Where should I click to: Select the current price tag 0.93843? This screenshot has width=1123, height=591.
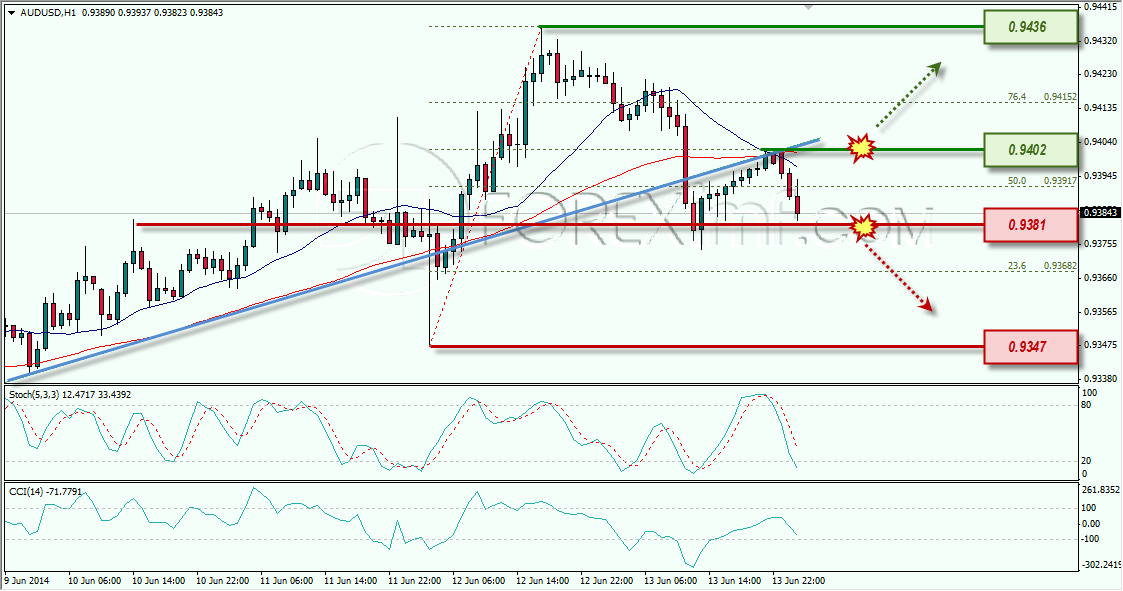click(1099, 213)
